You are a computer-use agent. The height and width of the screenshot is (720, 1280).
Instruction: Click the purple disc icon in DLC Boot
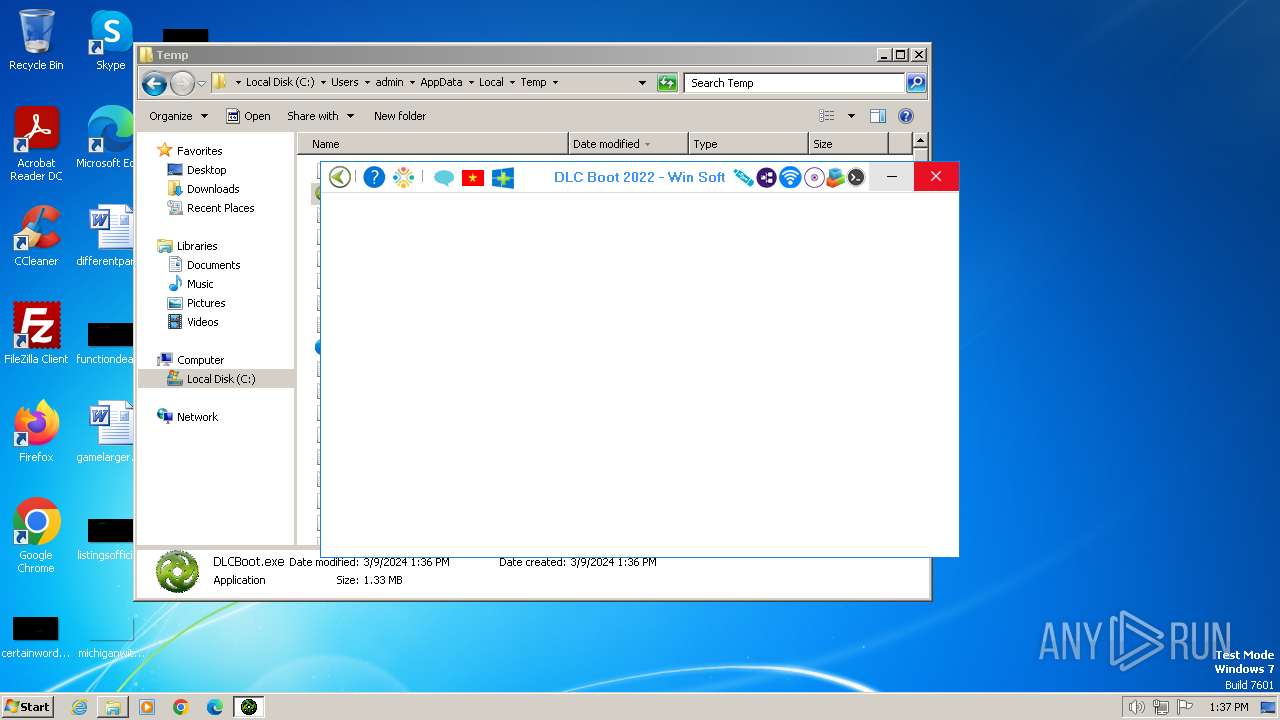click(814, 177)
